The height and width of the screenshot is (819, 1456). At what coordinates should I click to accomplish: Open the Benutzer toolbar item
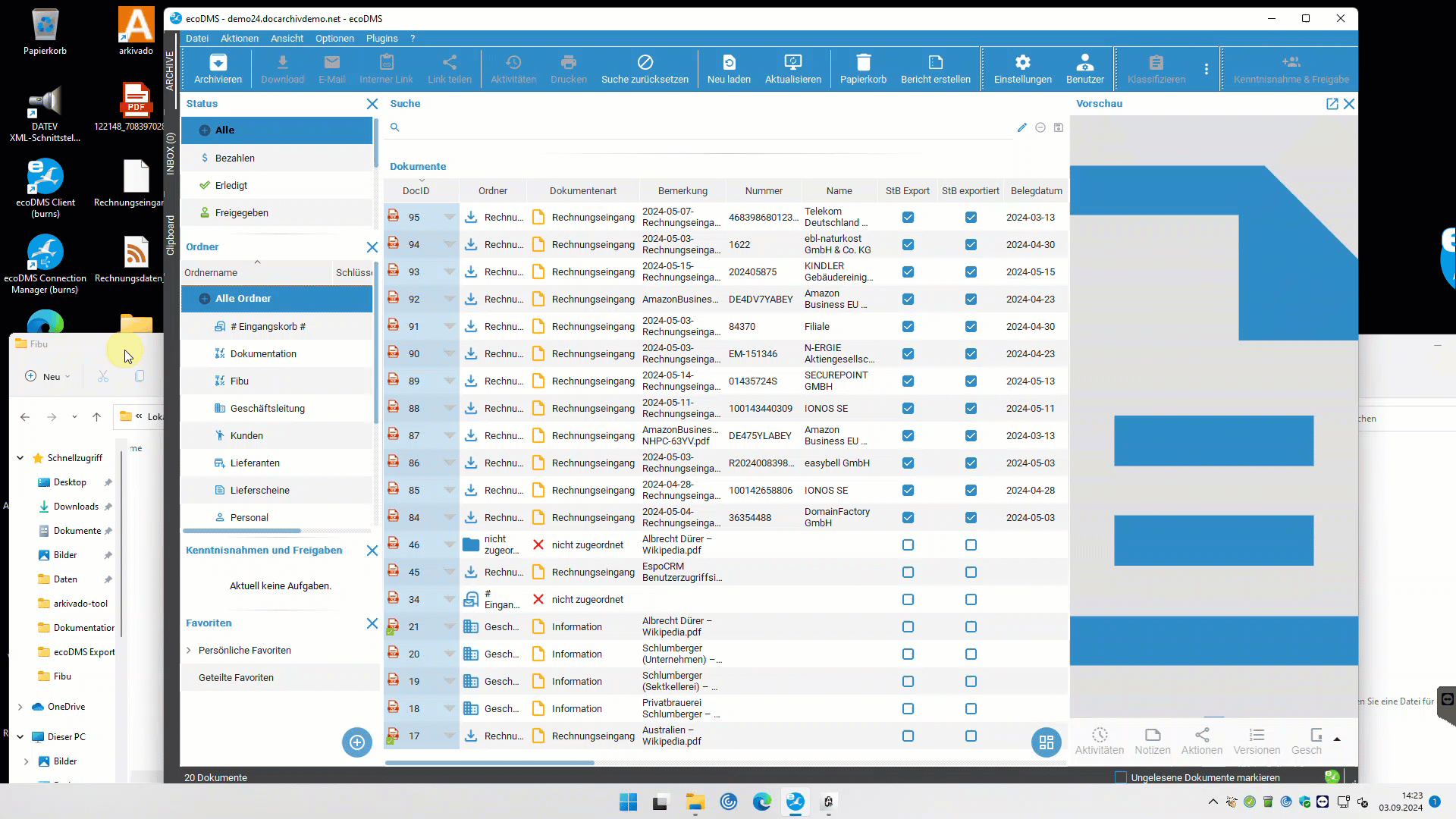pyautogui.click(x=1084, y=68)
